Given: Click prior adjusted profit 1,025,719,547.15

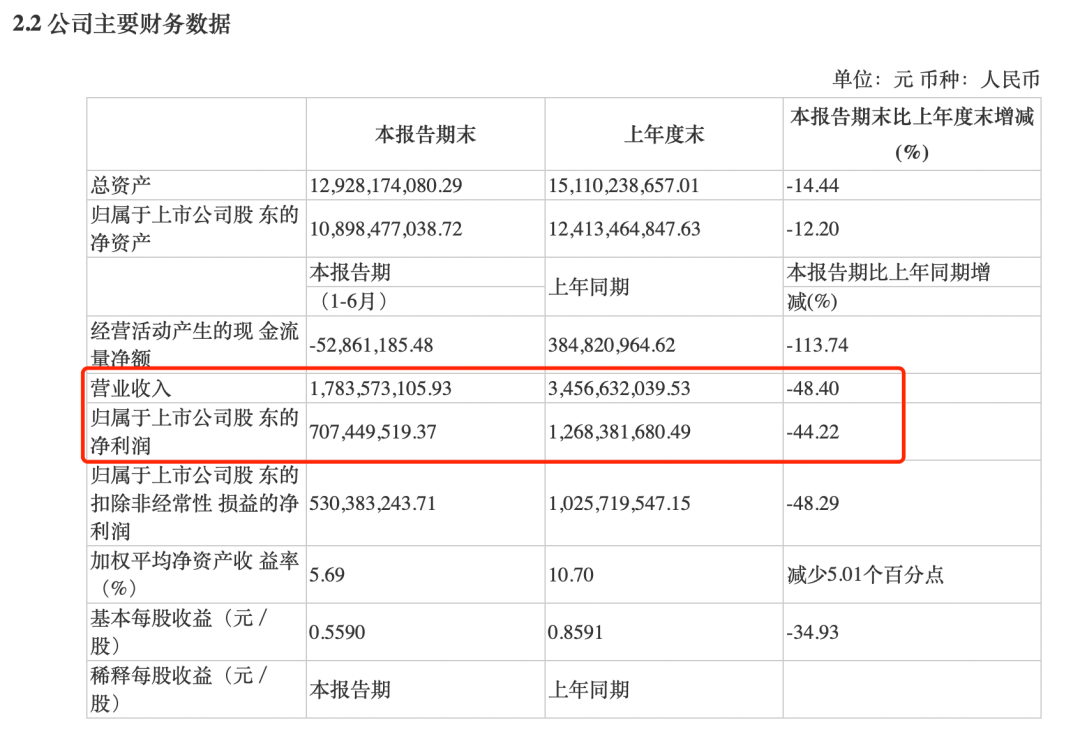Looking at the screenshot, I should coord(619,503).
